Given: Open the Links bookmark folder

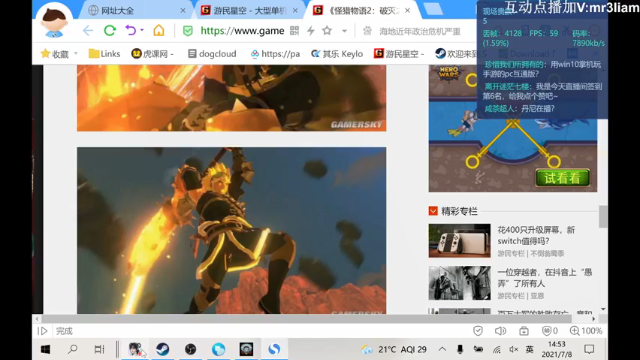Looking at the screenshot, I should coord(104,53).
